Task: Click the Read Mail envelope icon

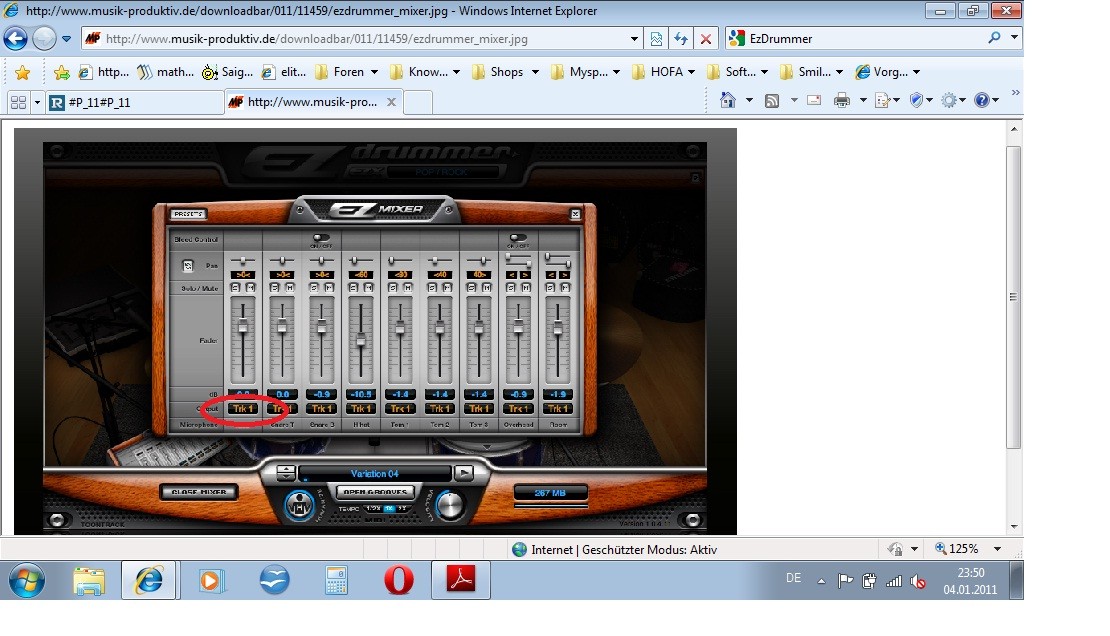Action: click(814, 101)
